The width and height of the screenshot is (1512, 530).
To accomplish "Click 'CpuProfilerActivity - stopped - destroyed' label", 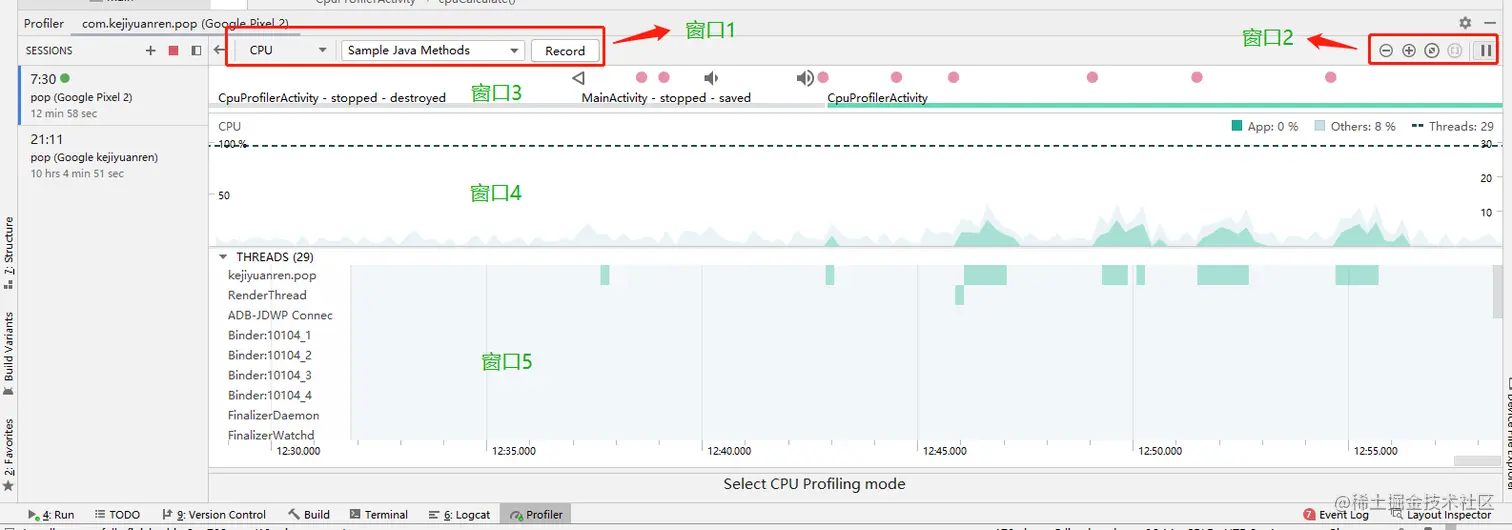I will 332,98.
